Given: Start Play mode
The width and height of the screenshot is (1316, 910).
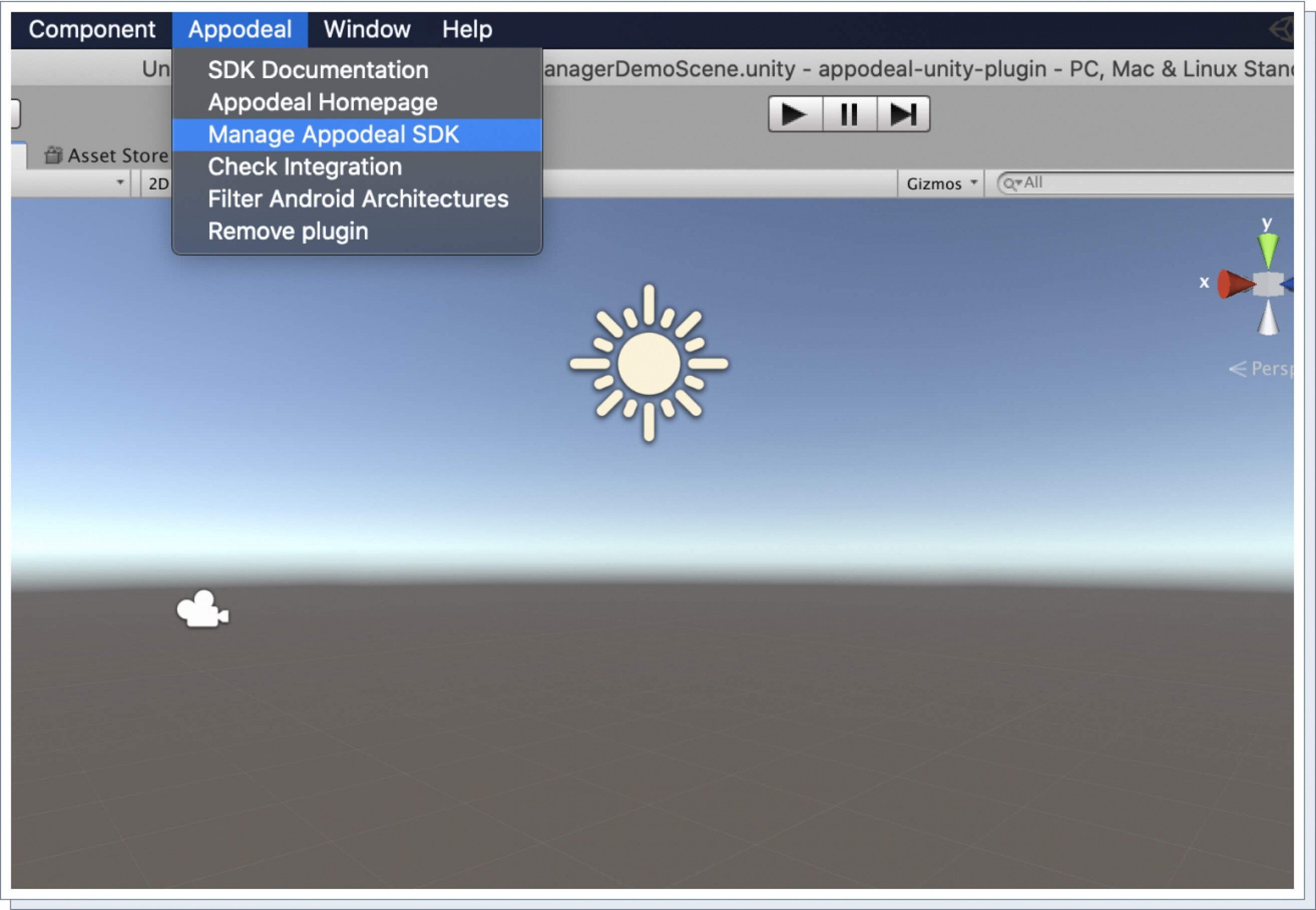Looking at the screenshot, I should click(x=795, y=114).
